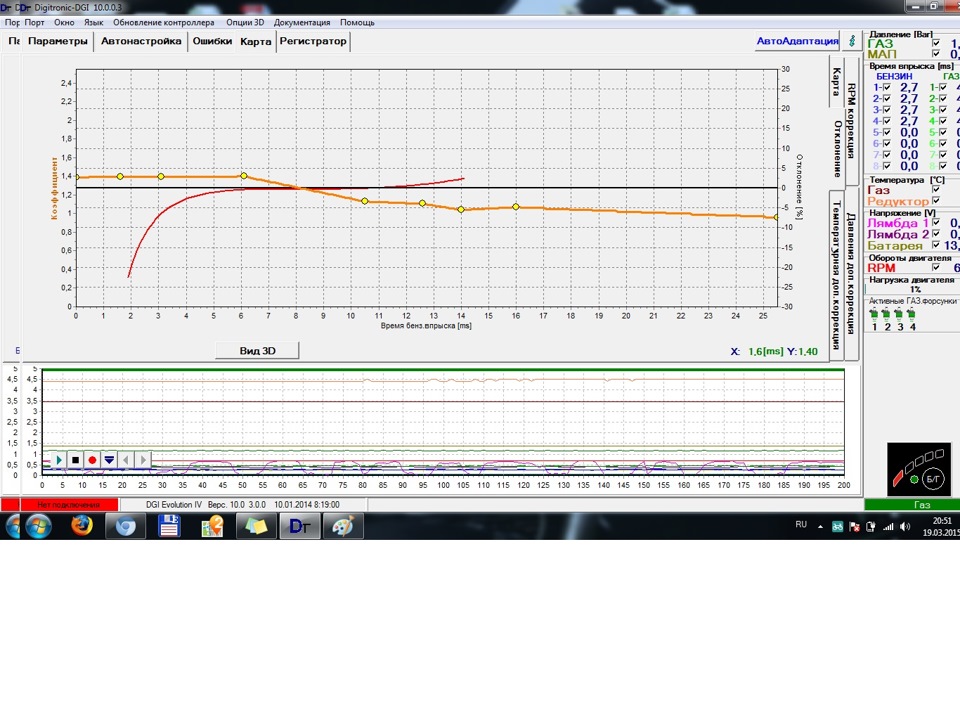
Task: Click the play button in recorder controls
Action: [59, 459]
